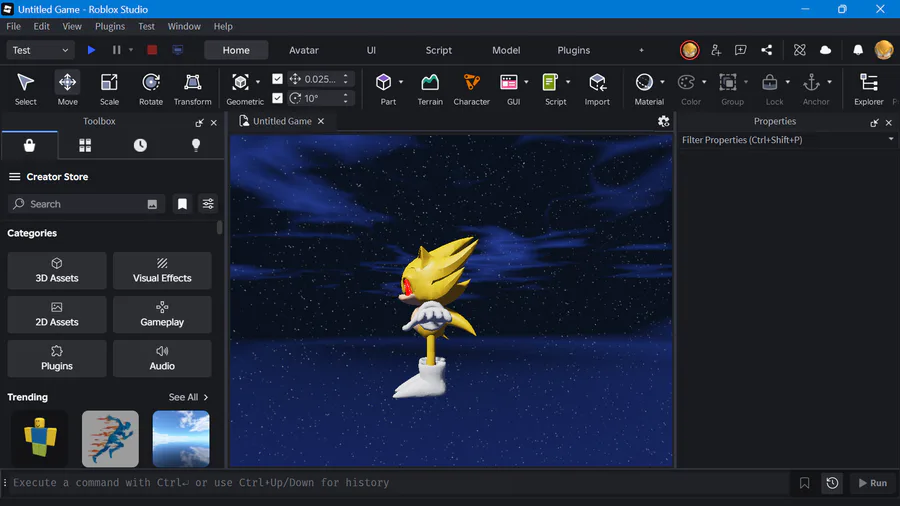The image size is (900, 506).
Task: Click the cloud icon in top bar
Action: coord(825,50)
